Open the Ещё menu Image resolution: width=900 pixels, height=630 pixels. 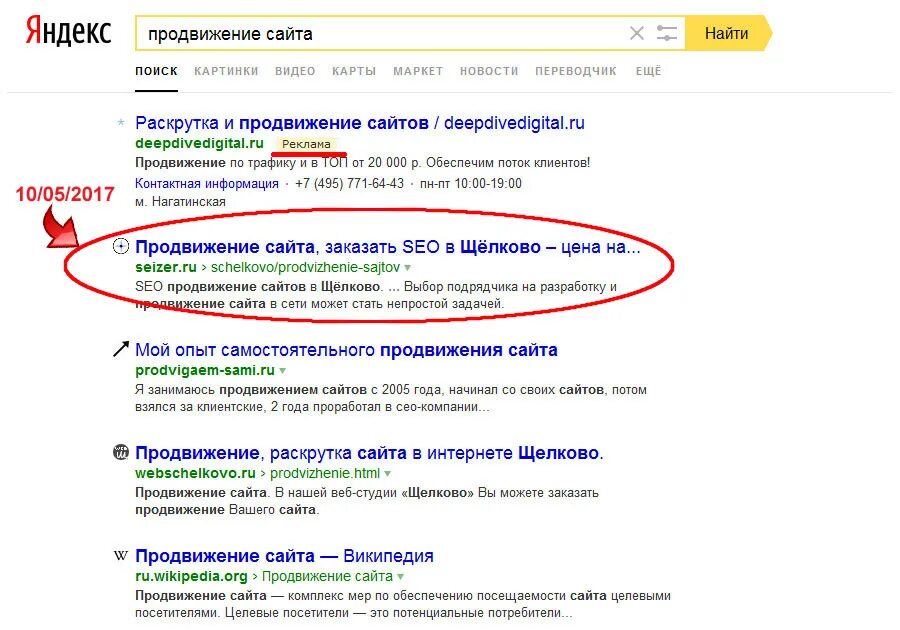coord(649,71)
